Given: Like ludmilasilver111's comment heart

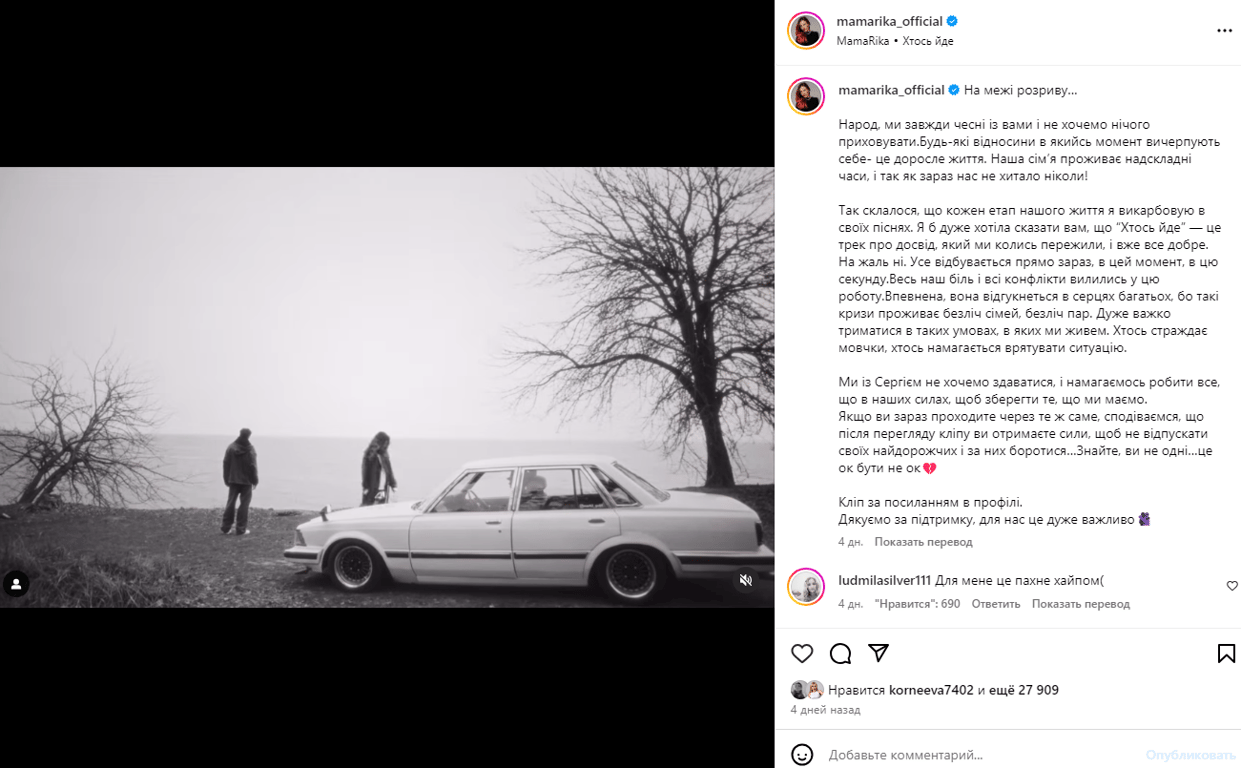Looking at the screenshot, I should [1232, 586].
